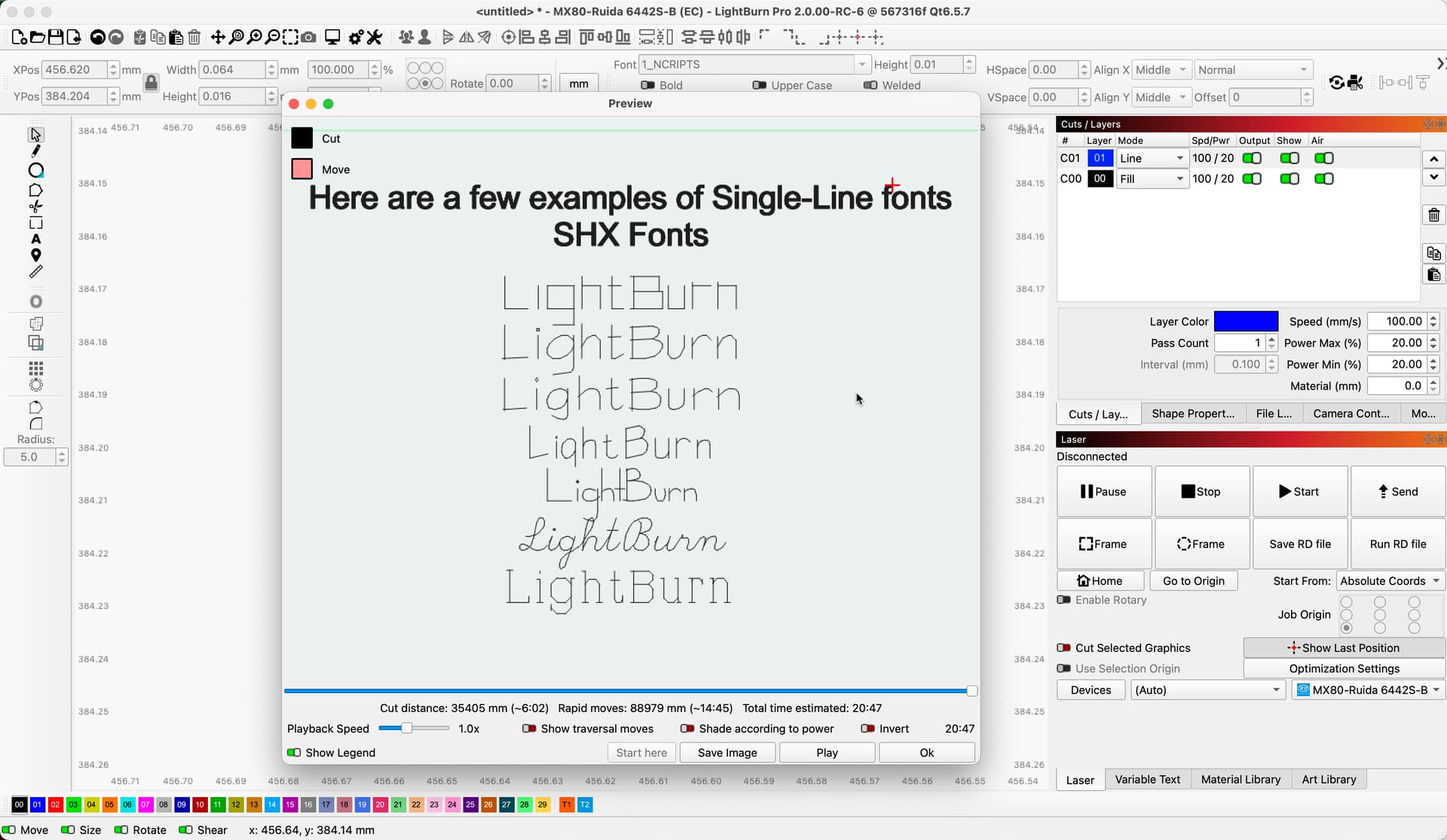Click the Undo arrow icon
The width and height of the screenshot is (1447, 840).
(97, 37)
